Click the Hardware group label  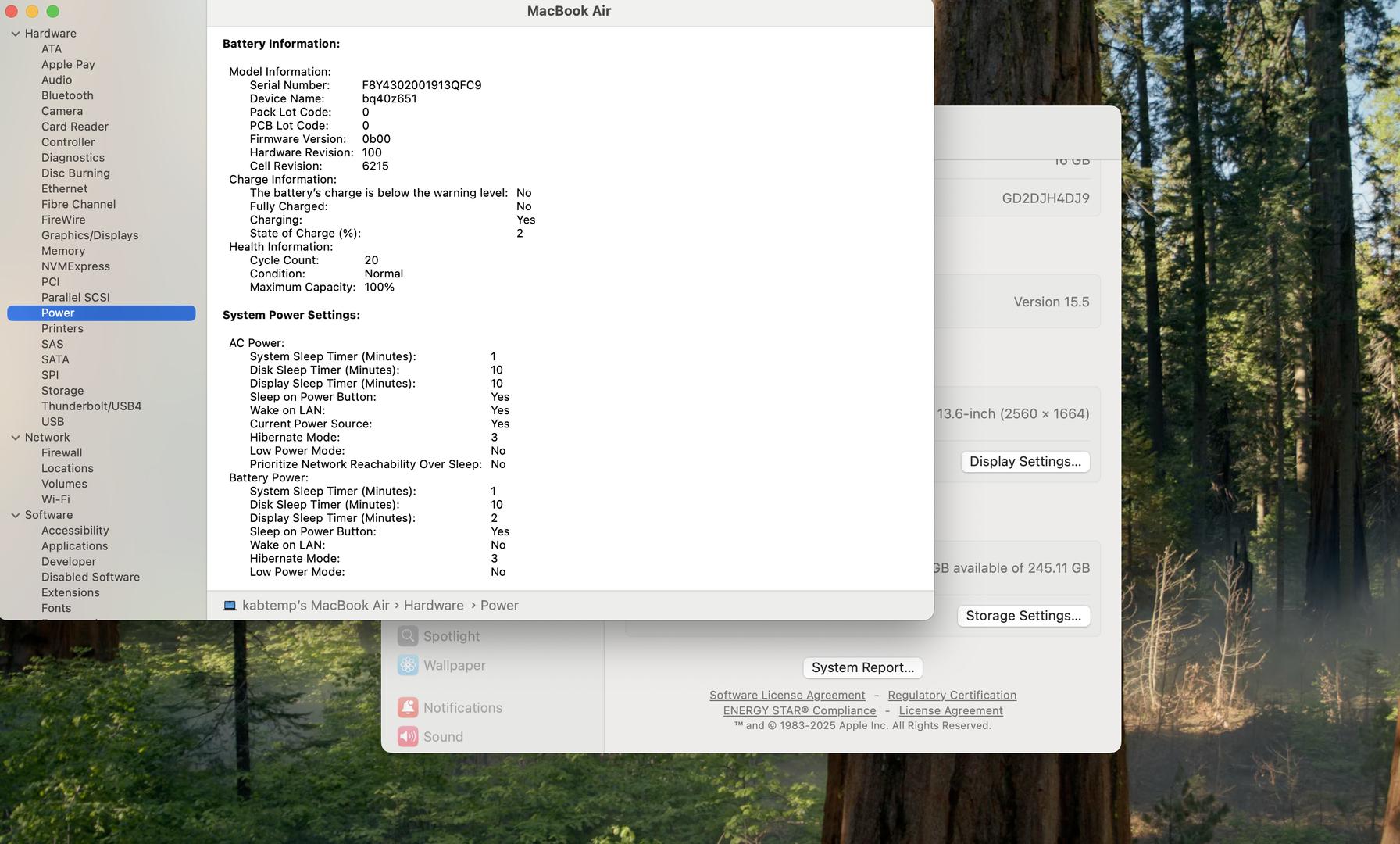click(51, 34)
